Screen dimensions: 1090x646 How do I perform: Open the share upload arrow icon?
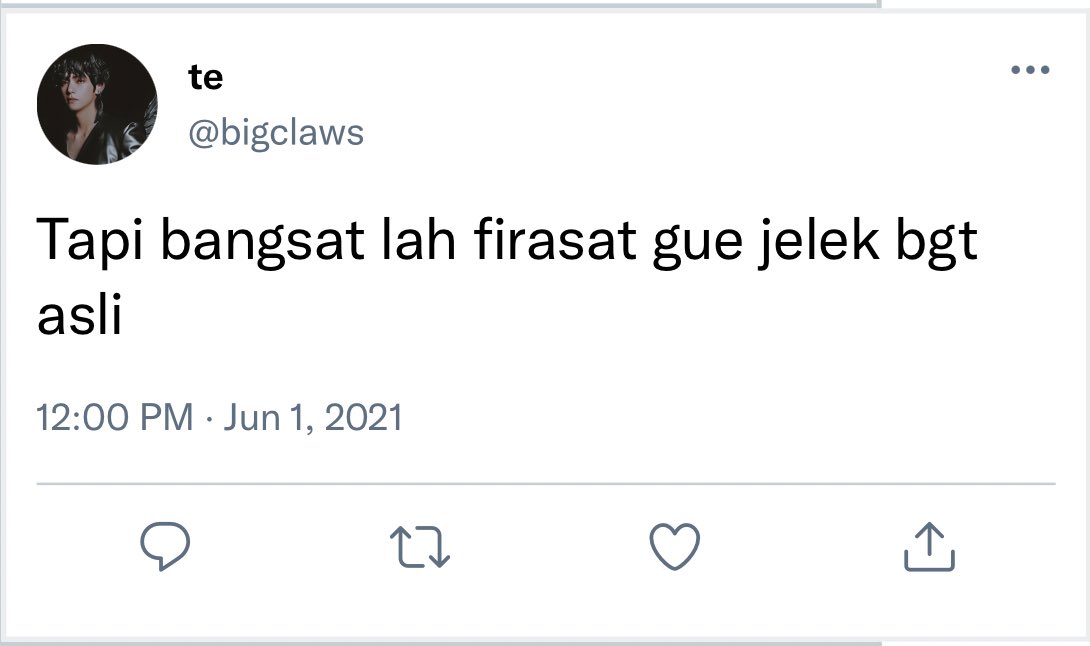[929, 547]
